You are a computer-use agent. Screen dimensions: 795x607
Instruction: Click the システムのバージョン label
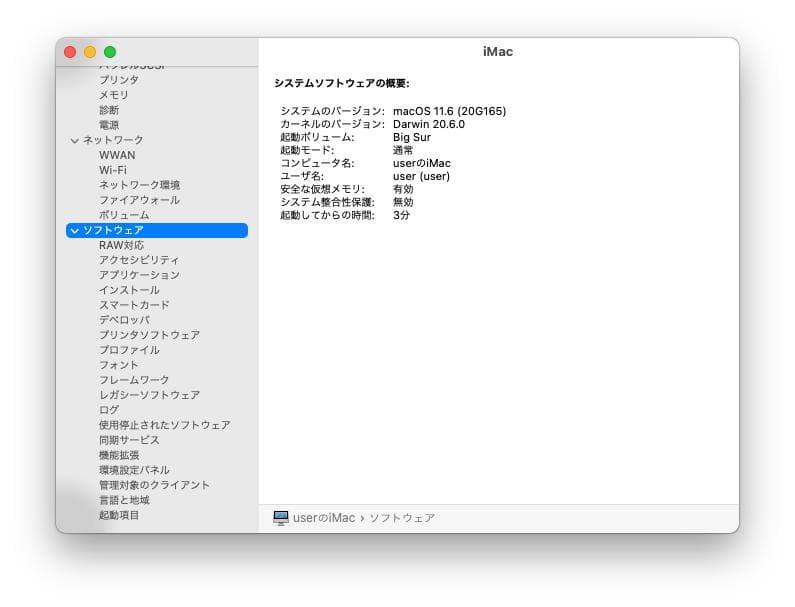(333, 111)
